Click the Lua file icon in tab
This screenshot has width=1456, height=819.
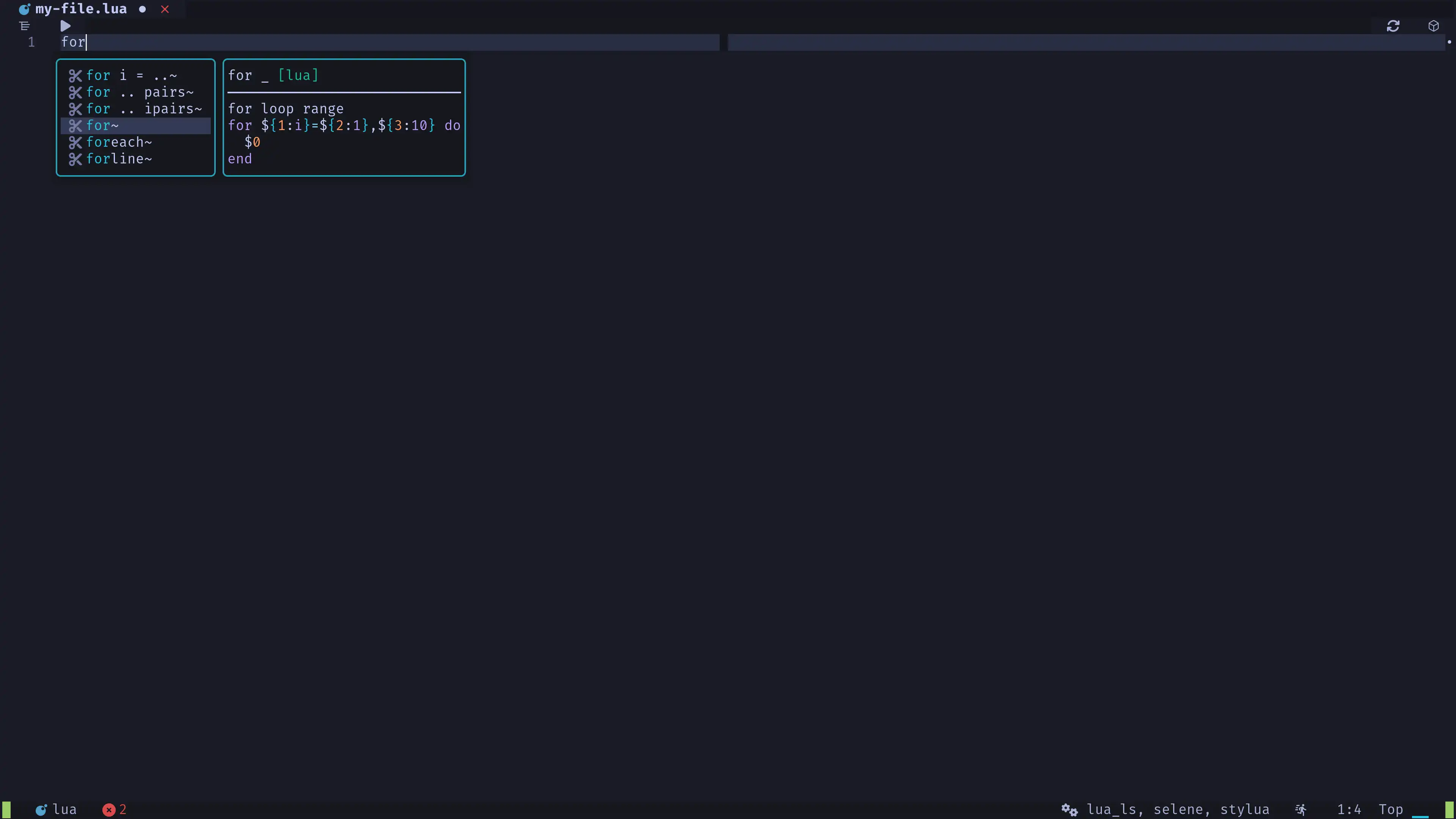[24, 9]
